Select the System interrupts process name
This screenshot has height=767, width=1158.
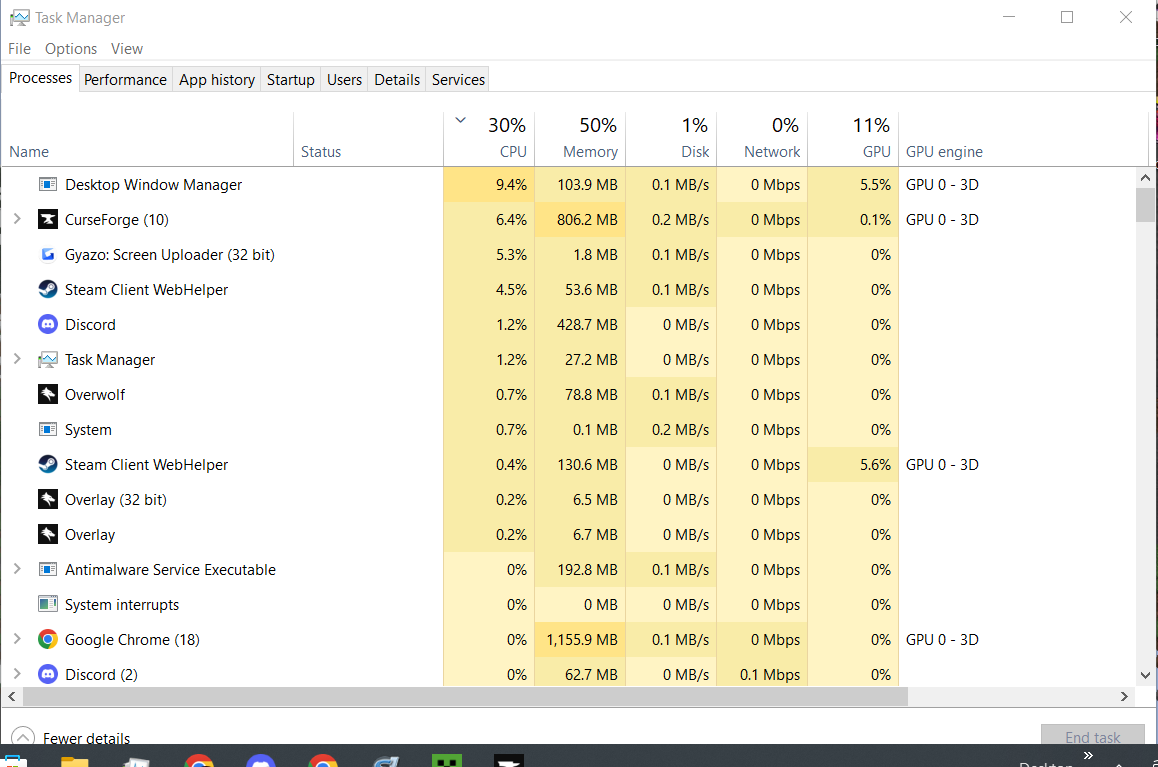tap(122, 605)
